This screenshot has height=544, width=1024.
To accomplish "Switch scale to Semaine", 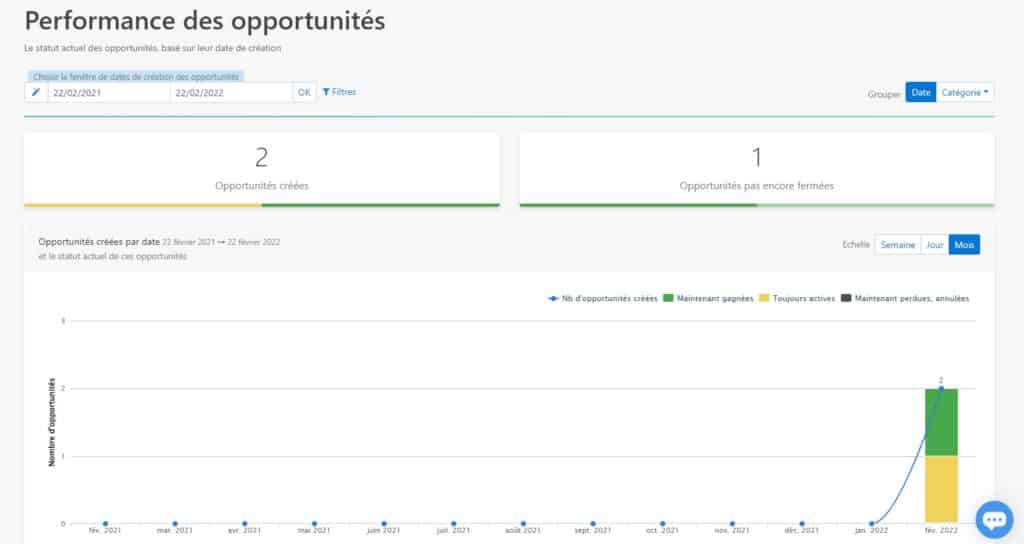I will (897, 245).
